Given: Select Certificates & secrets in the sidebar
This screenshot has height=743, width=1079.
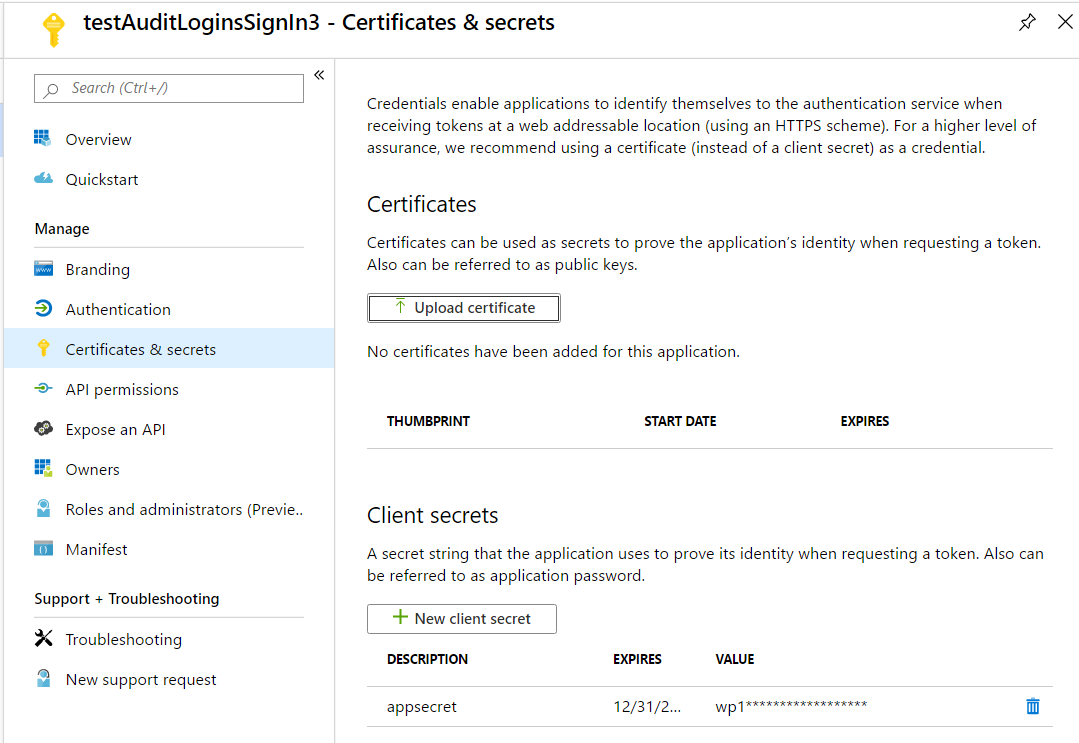Looking at the screenshot, I should pos(169,349).
